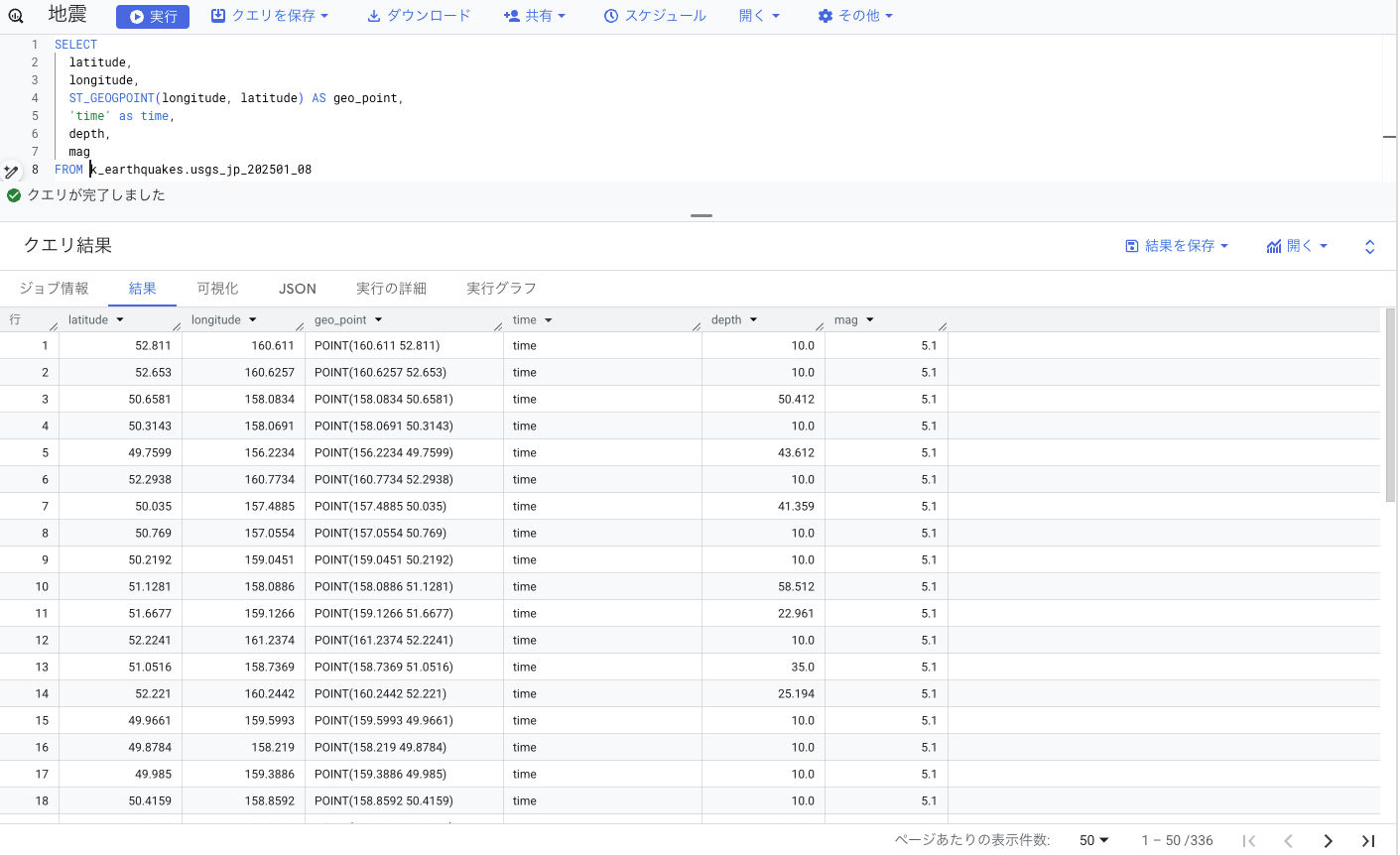
Task: Select latitude cell 52.653
Action: (x=121, y=373)
